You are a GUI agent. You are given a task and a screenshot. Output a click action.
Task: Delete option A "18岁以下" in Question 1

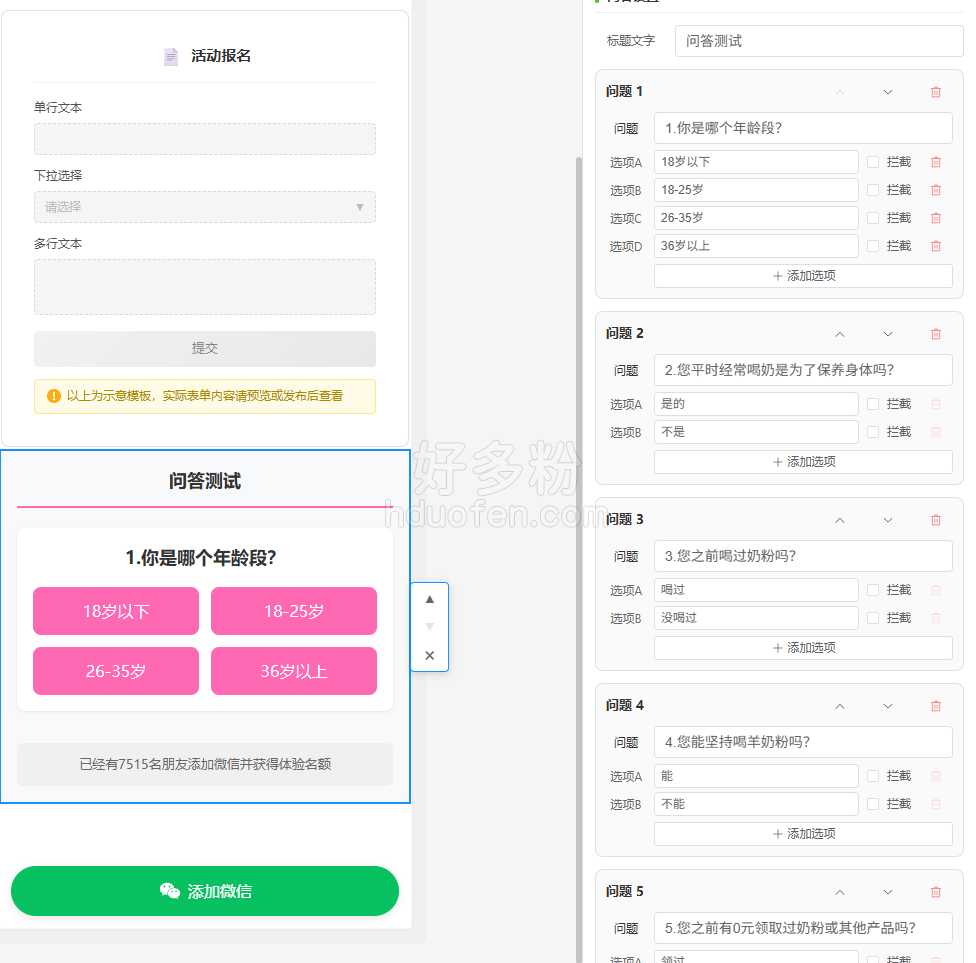click(x=936, y=162)
